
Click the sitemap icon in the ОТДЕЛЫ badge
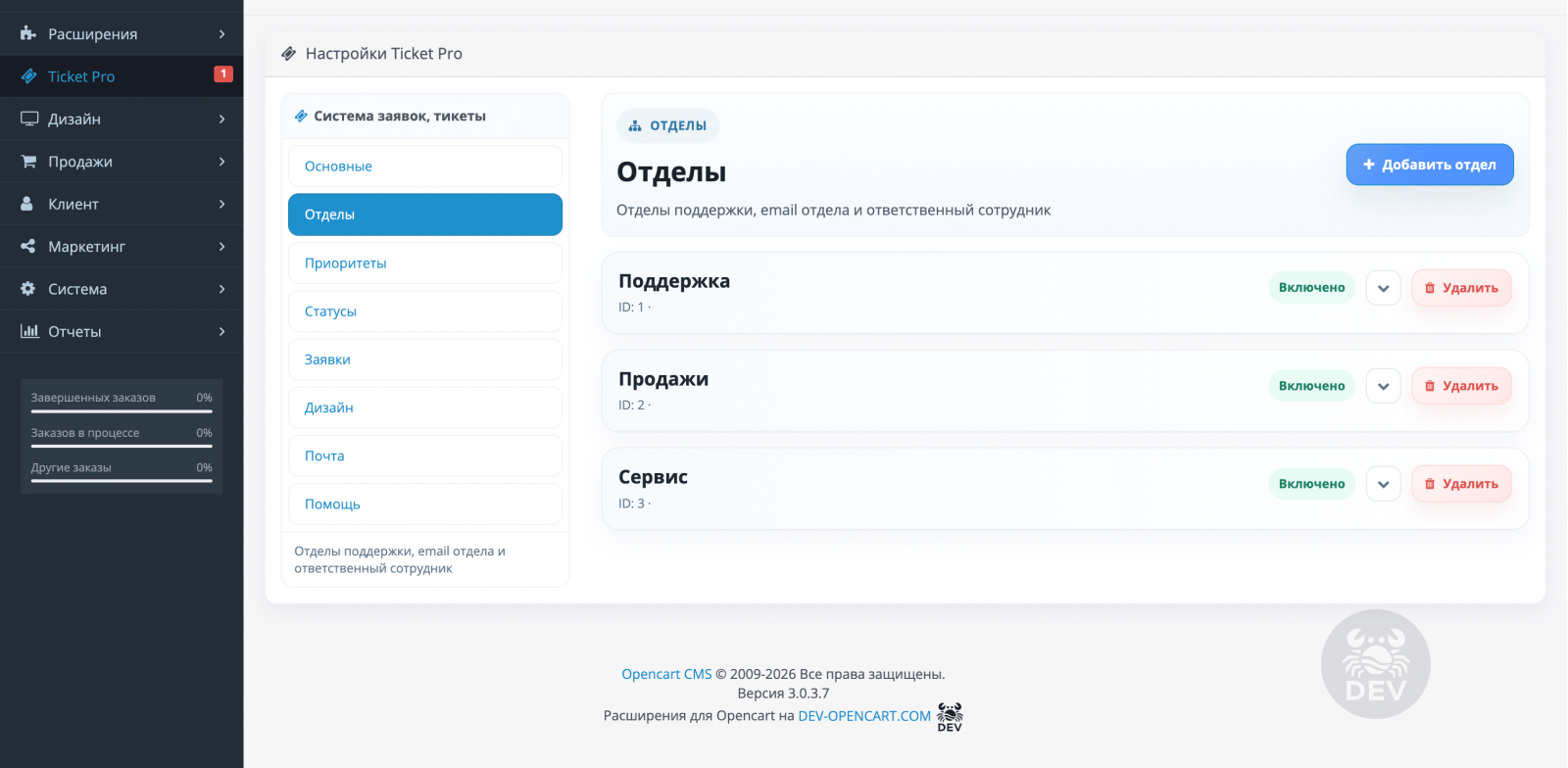point(635,125)
